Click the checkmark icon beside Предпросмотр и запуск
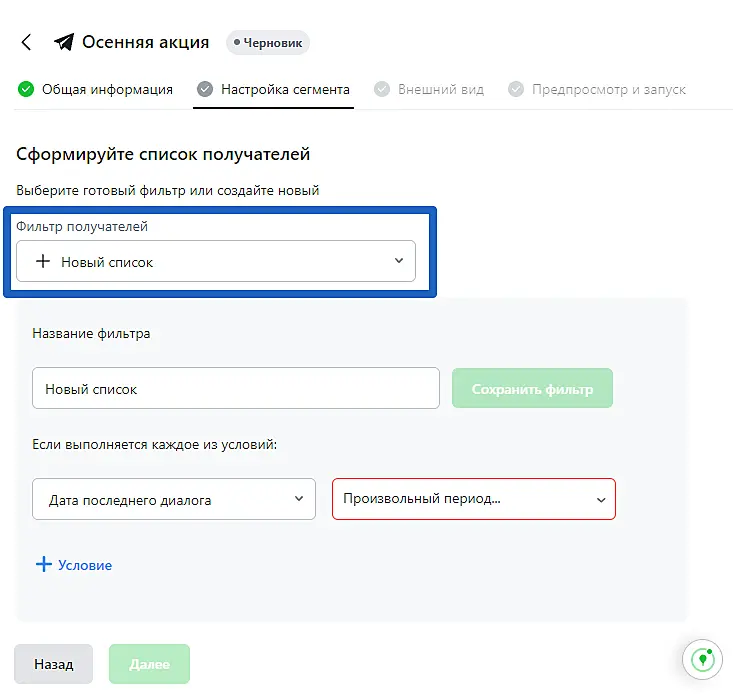The height and width of the screenshot is (695, 733). tap(516, 89)
